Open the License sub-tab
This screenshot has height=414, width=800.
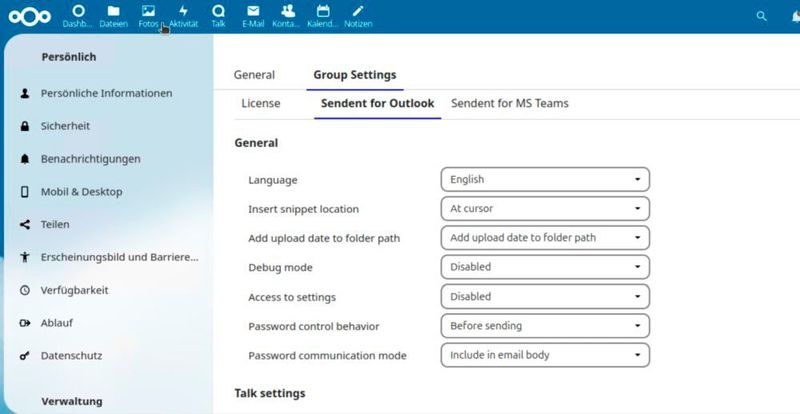pos(261,104)
